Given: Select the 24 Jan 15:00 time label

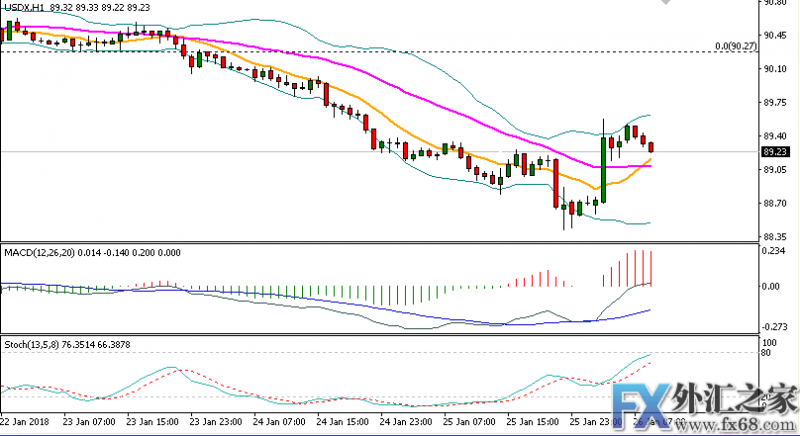Looking at the screenshot, I should pyautogui.click(x=343, y=422).
